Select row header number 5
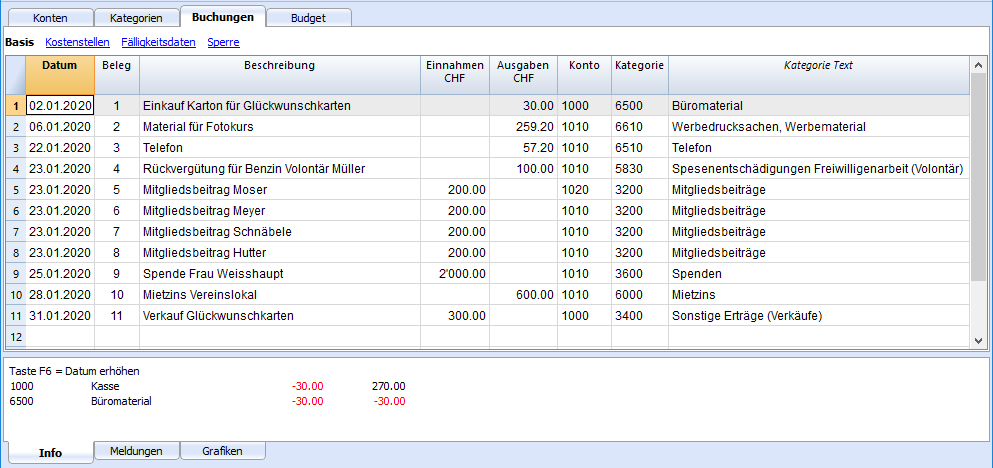This screenshot has height=468, width=993. 16,189
